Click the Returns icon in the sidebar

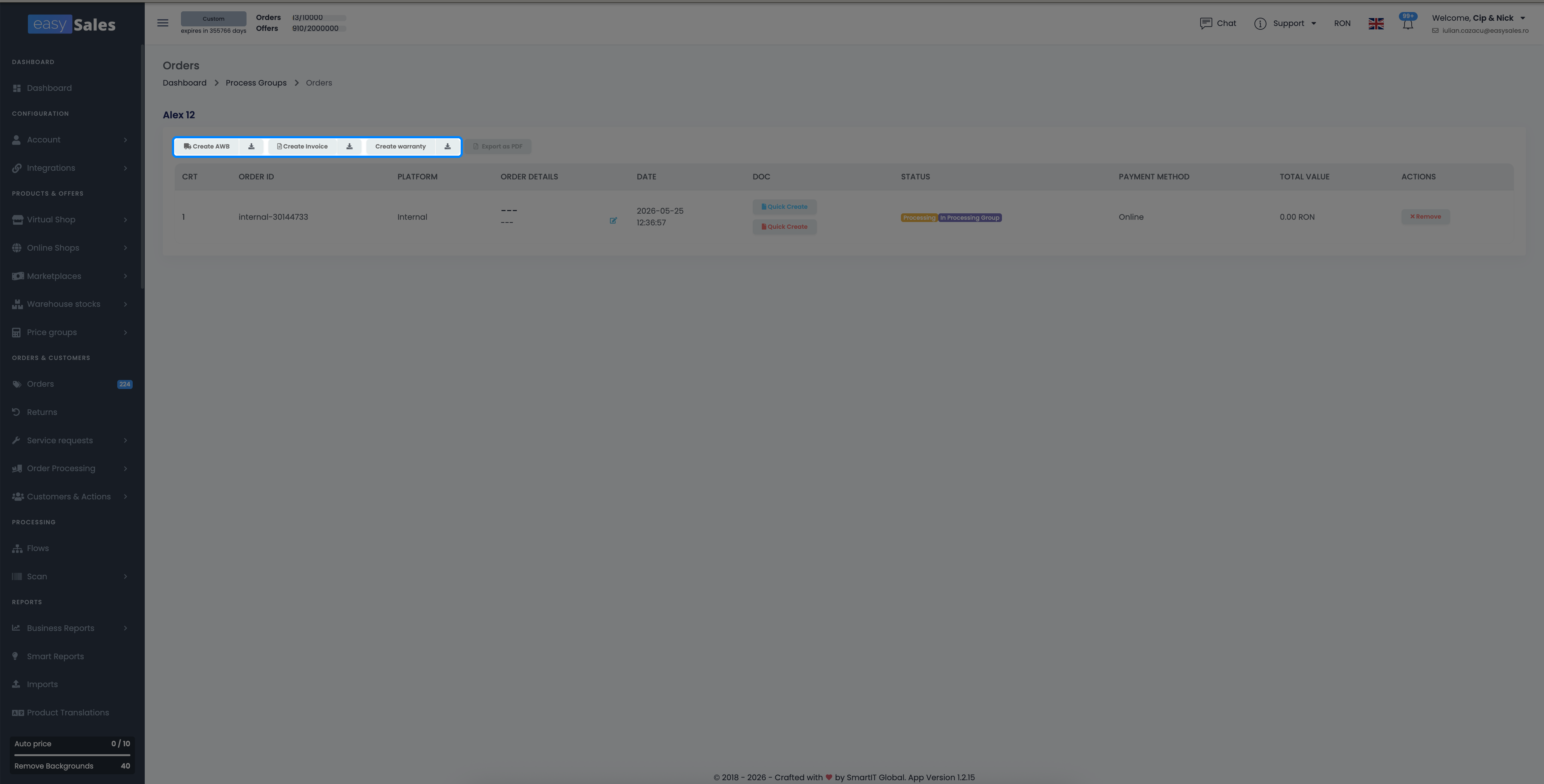[17, 412]
